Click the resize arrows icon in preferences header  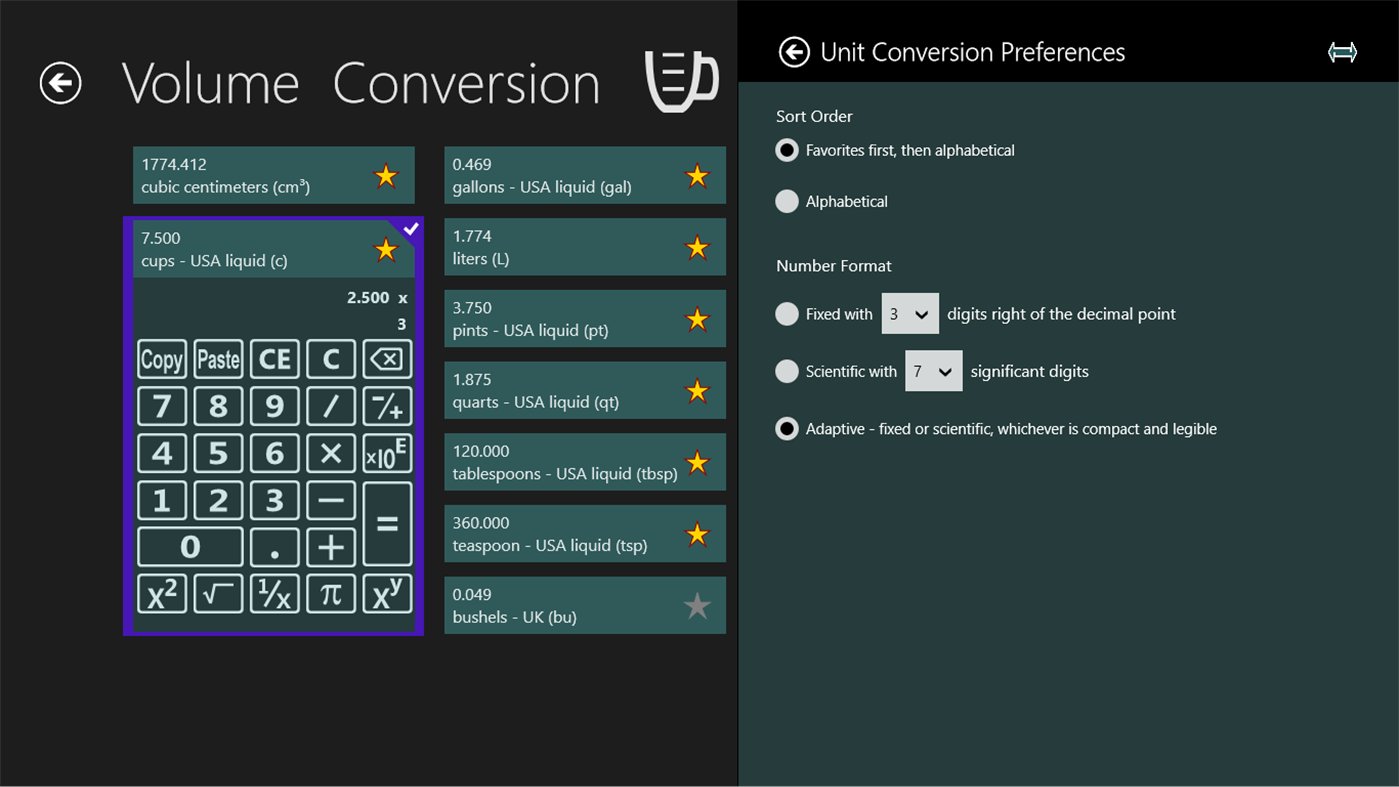point(1343,51)
